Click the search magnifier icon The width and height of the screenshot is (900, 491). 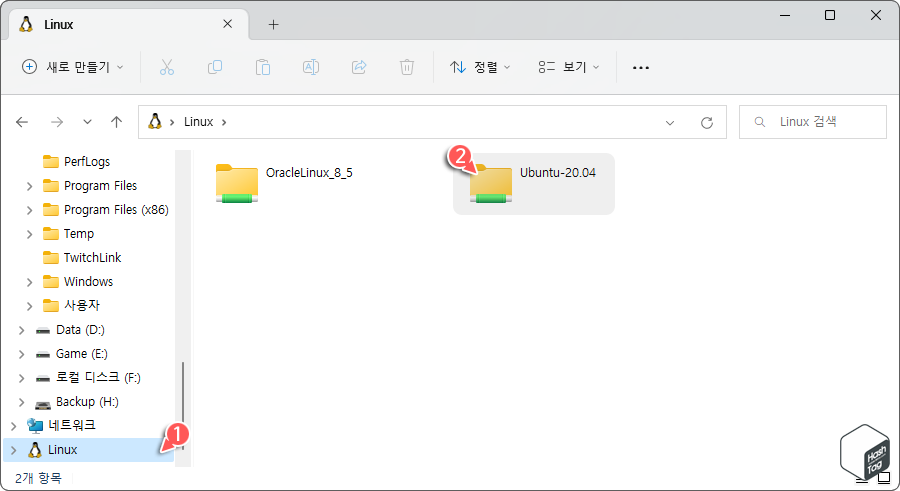coord(759,122)
